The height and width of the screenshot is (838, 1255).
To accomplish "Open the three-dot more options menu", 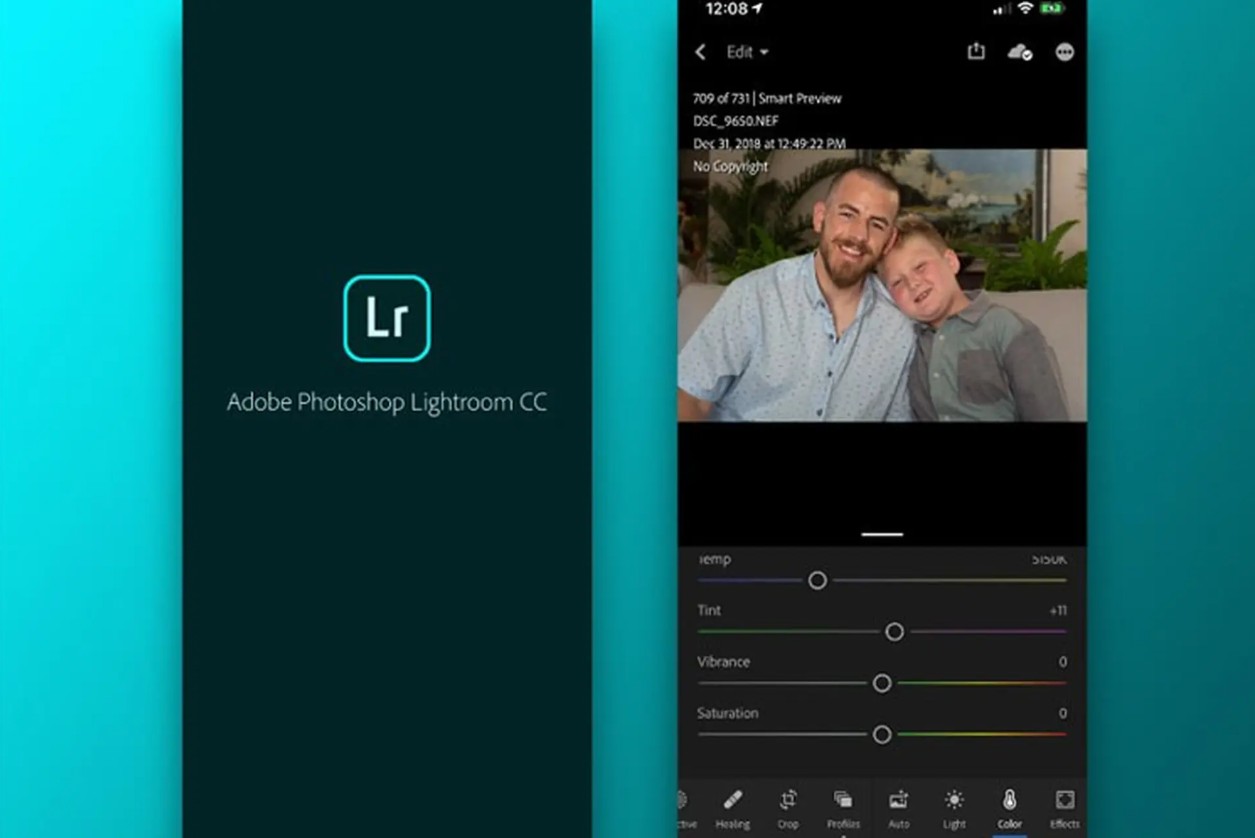I will pos(1064,52).
